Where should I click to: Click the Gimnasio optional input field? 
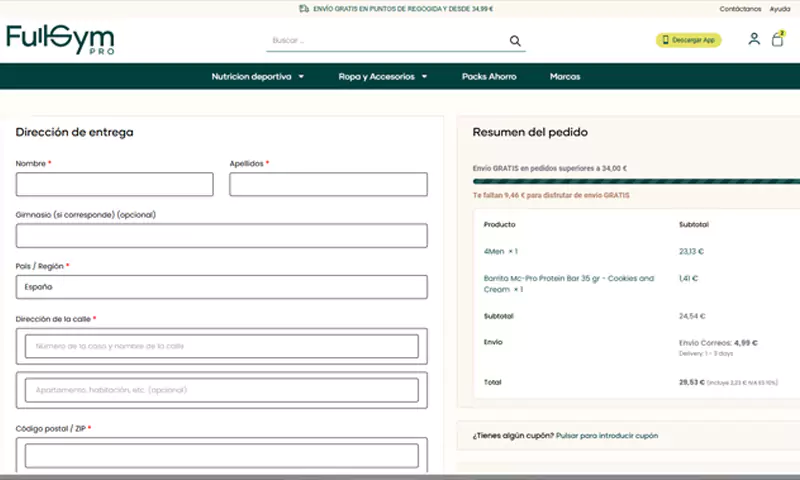(221, 236)
